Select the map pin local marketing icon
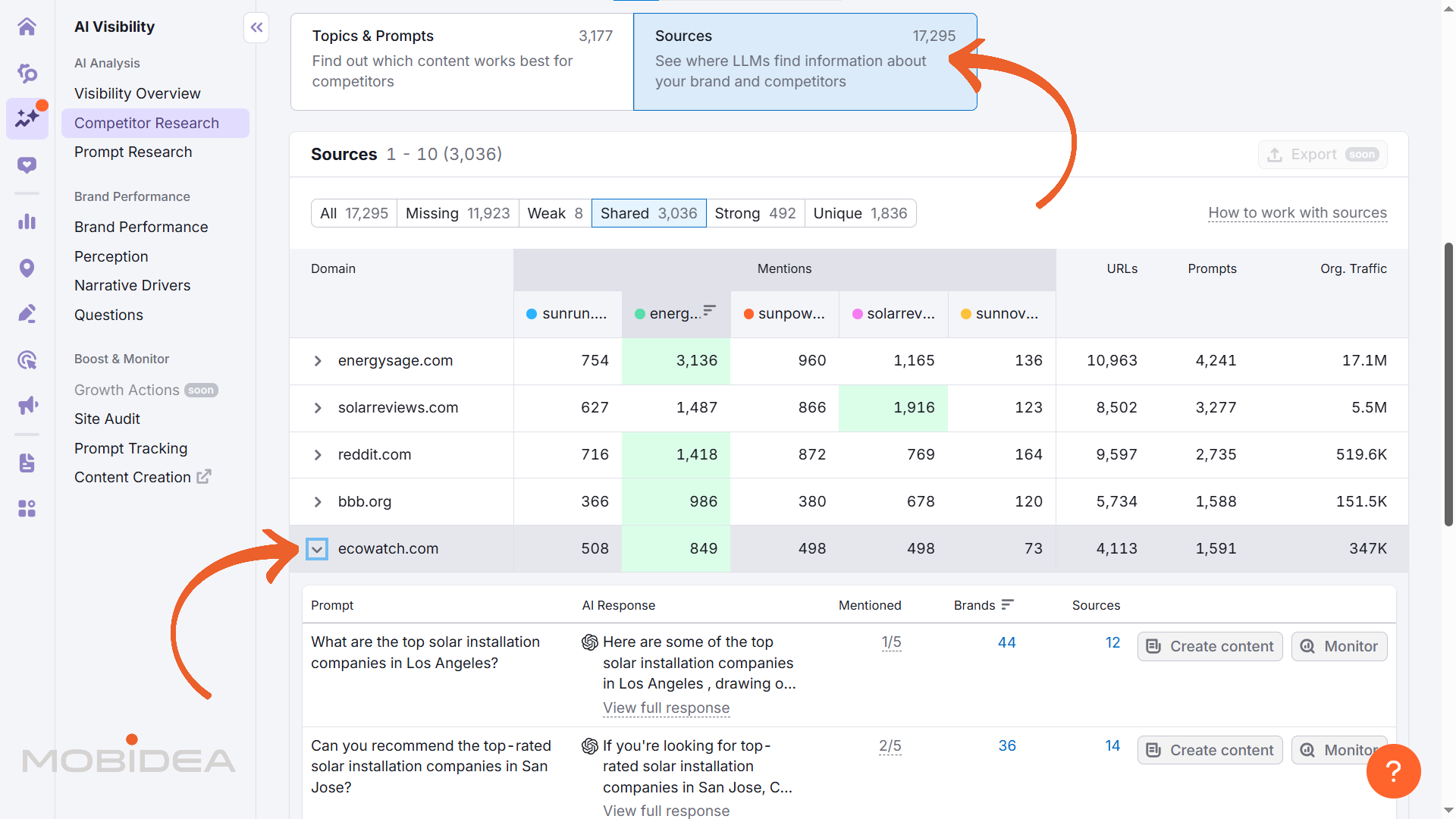Screen dimensions: 1456x819 coord(27,268)
